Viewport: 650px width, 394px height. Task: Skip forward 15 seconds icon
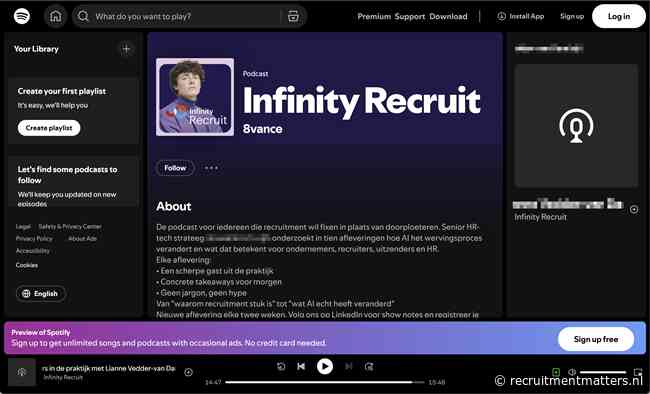369,366
